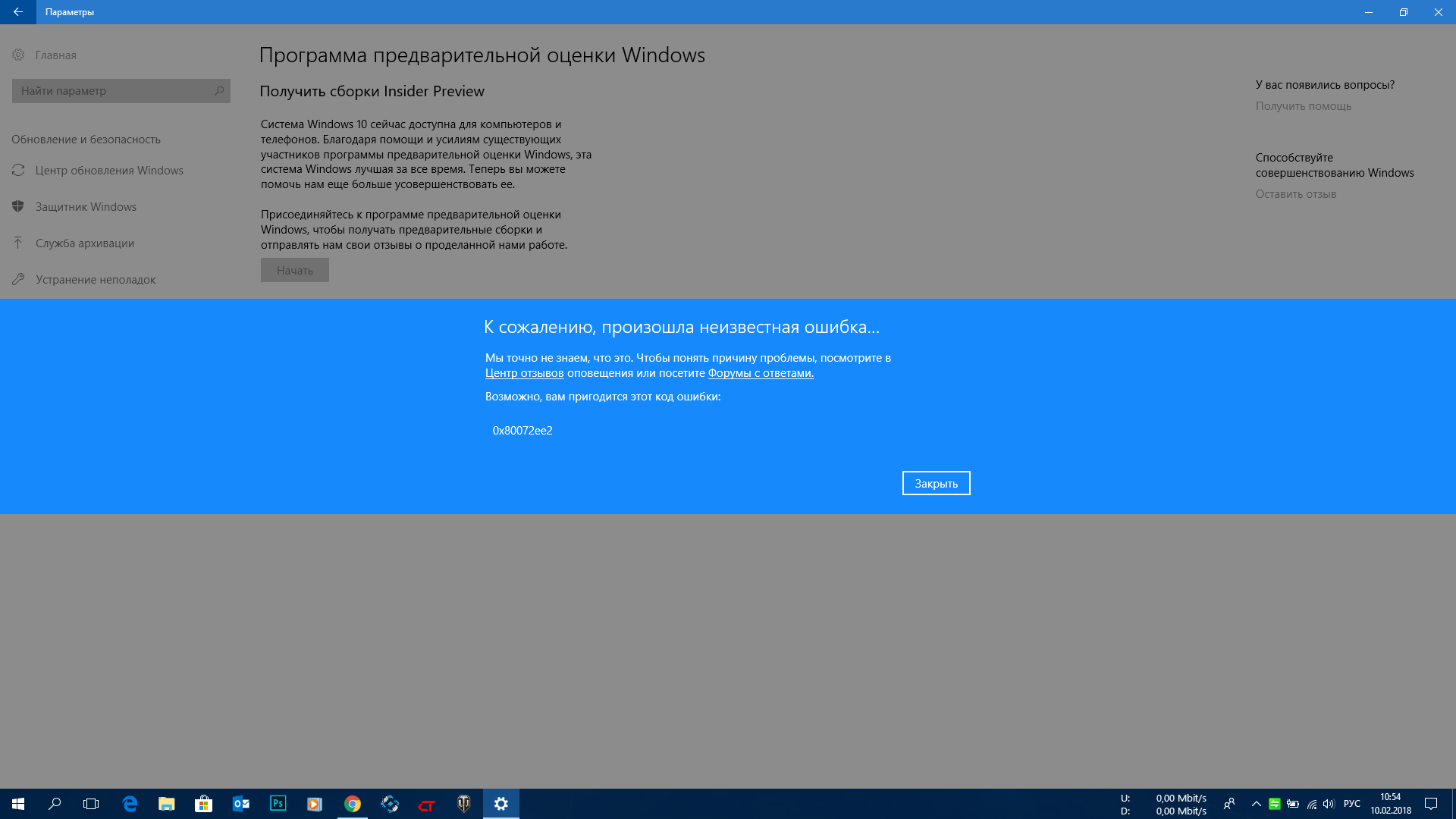Click the Центр отзывов link

(x=524, y=372)
